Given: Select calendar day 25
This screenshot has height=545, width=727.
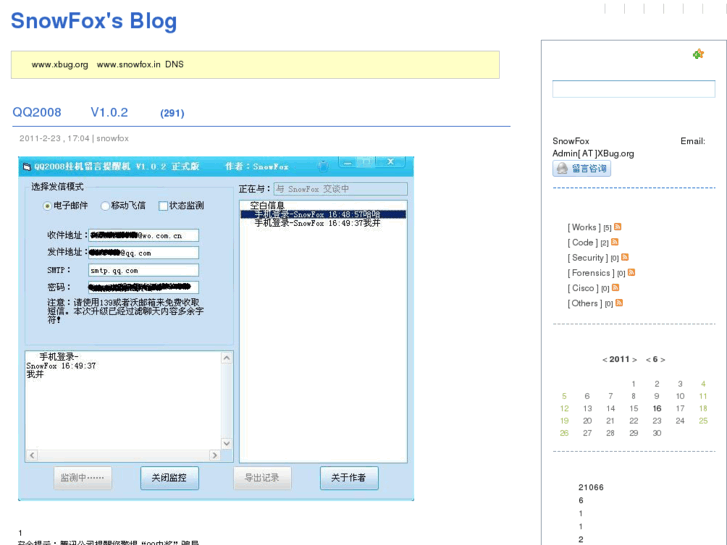Looking at the screenshot, I should click(703, 421).
